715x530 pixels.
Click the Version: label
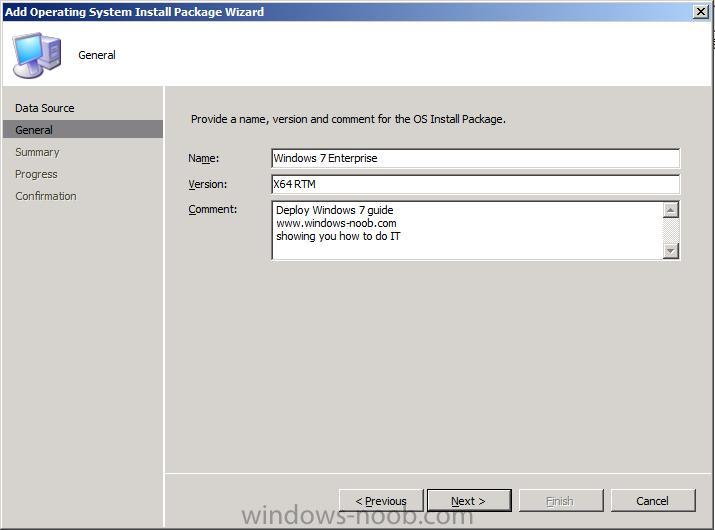(x=207, y=184)
